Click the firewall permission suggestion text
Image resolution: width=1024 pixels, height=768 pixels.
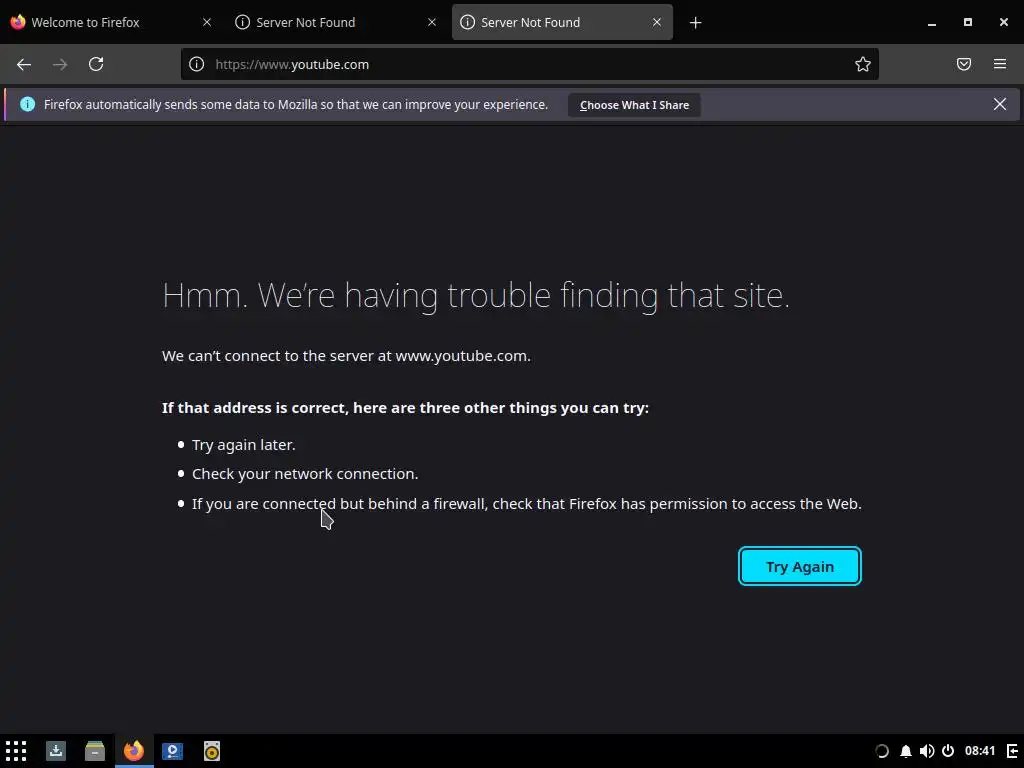[x=526, y=504]
